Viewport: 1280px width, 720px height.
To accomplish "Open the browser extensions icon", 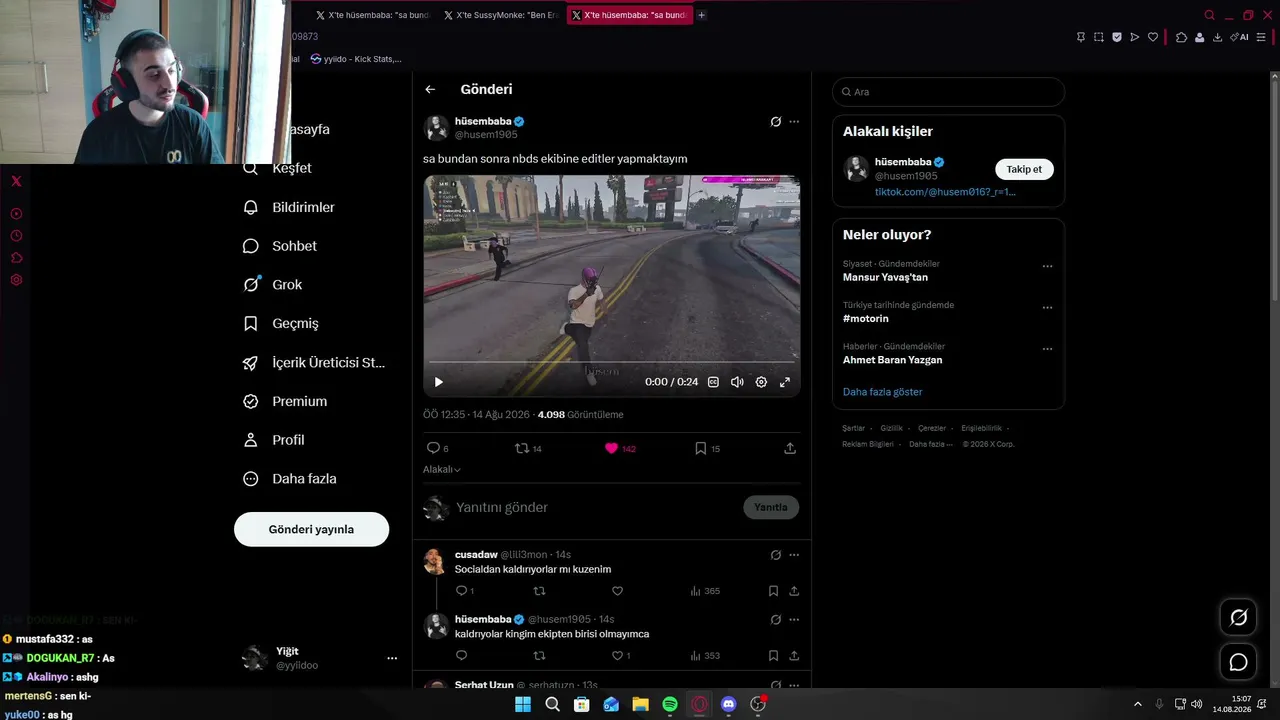I will pyautogui.click(x=1181, y=37).
